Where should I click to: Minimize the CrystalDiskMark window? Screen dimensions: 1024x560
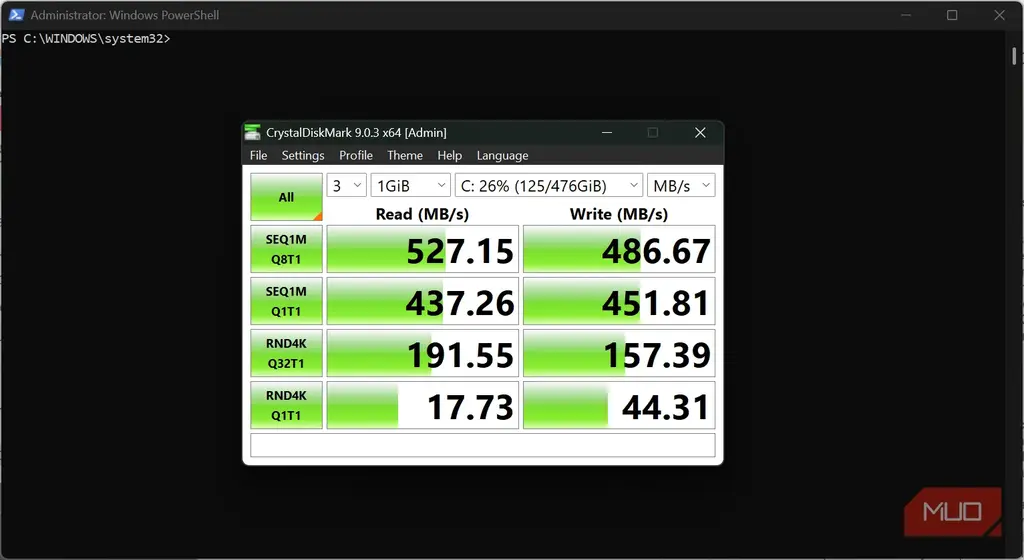607,132
